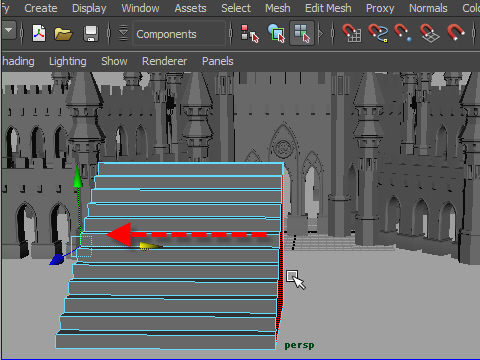Click the green Y-axis move handle
480x360 pixels.
77,176
